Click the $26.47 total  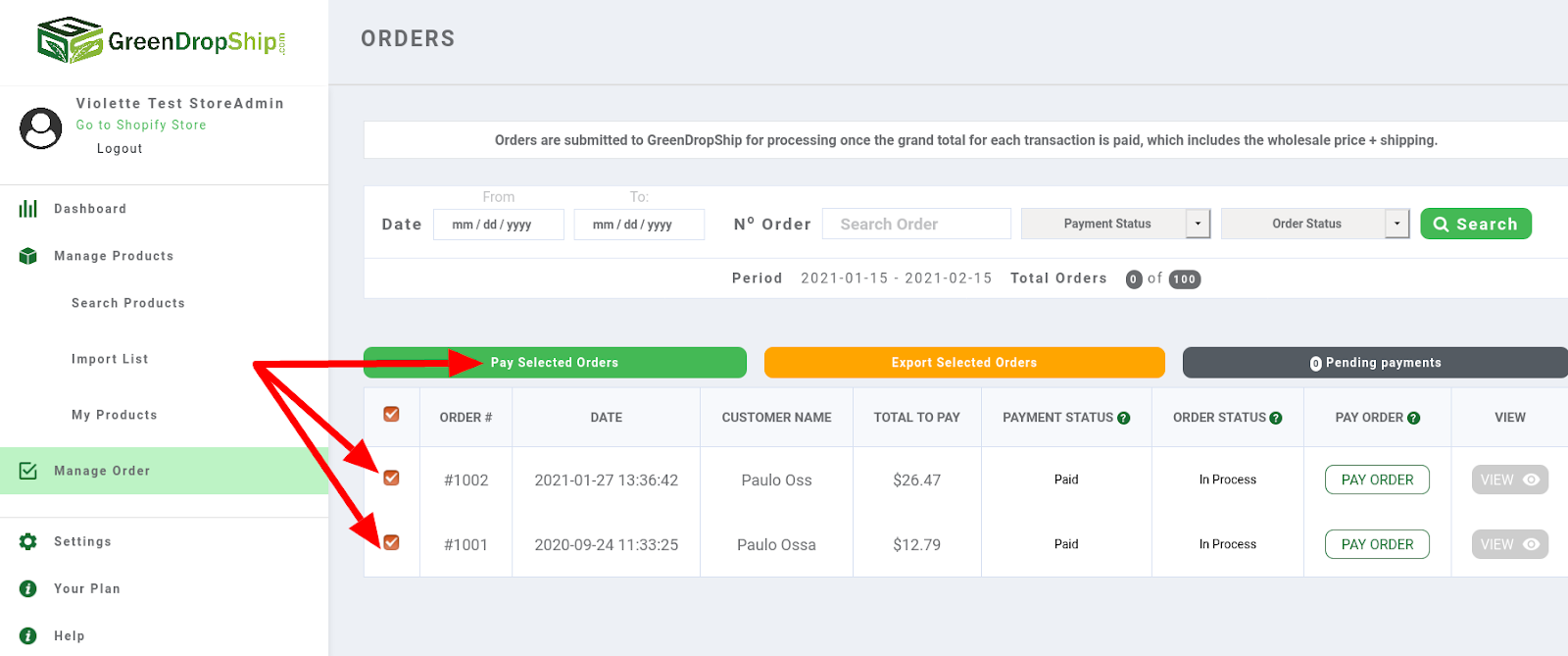click(x=917, y=480)
